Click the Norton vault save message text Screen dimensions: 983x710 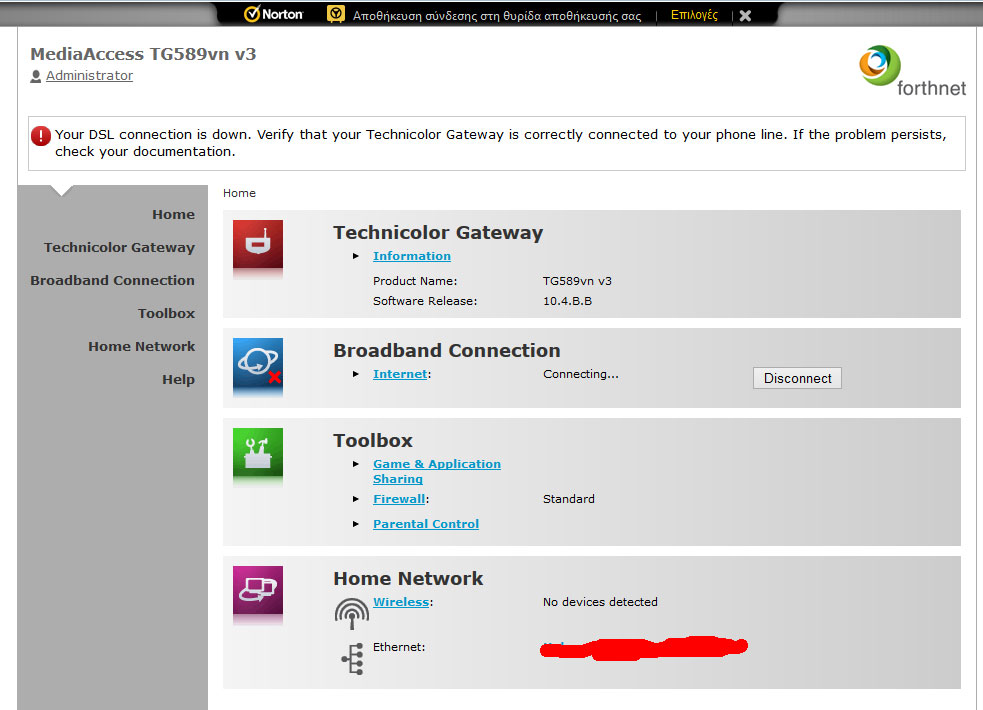pyautogui.click(x=497, y=16)
